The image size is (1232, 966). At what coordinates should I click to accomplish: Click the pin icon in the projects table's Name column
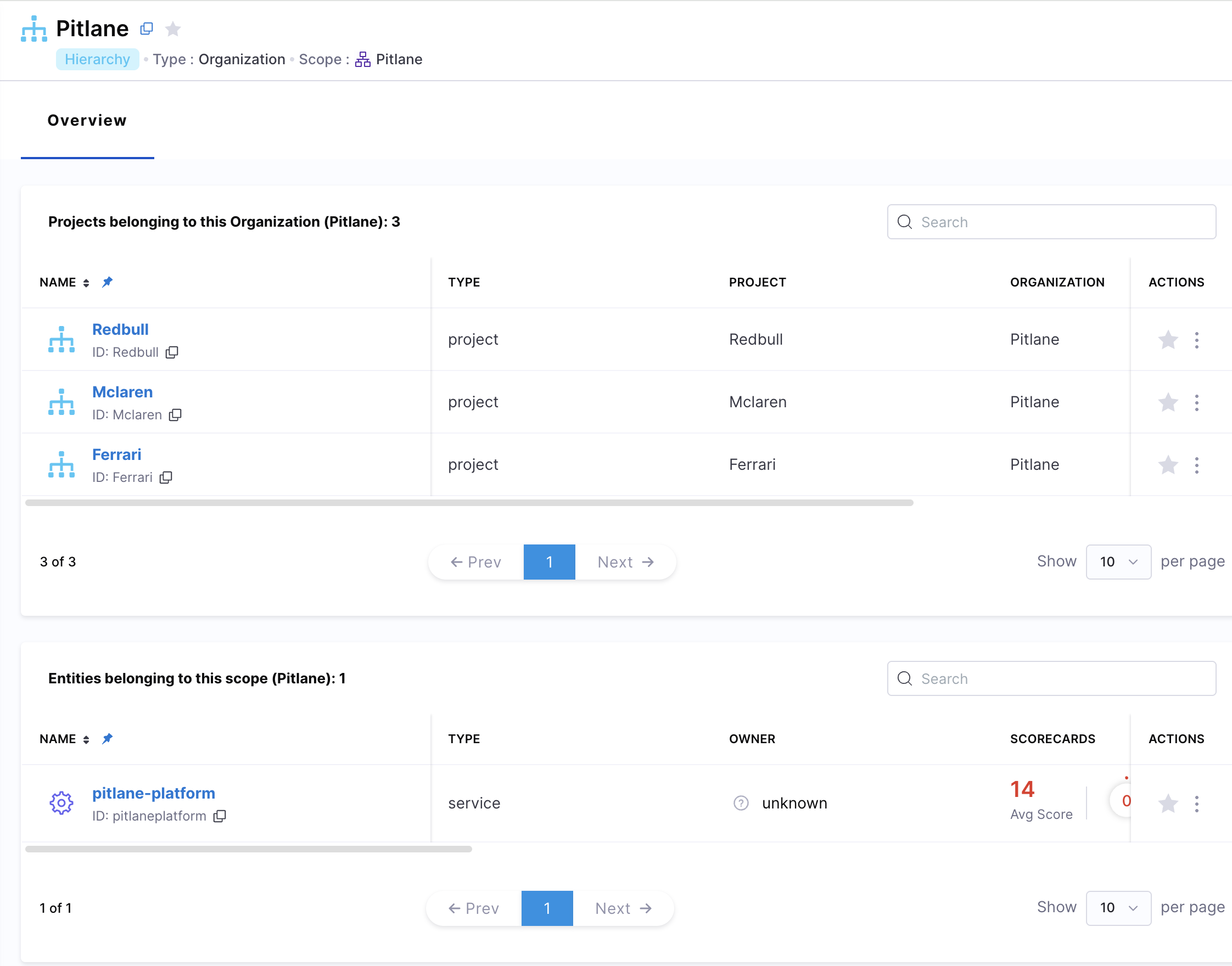[107, 282]
